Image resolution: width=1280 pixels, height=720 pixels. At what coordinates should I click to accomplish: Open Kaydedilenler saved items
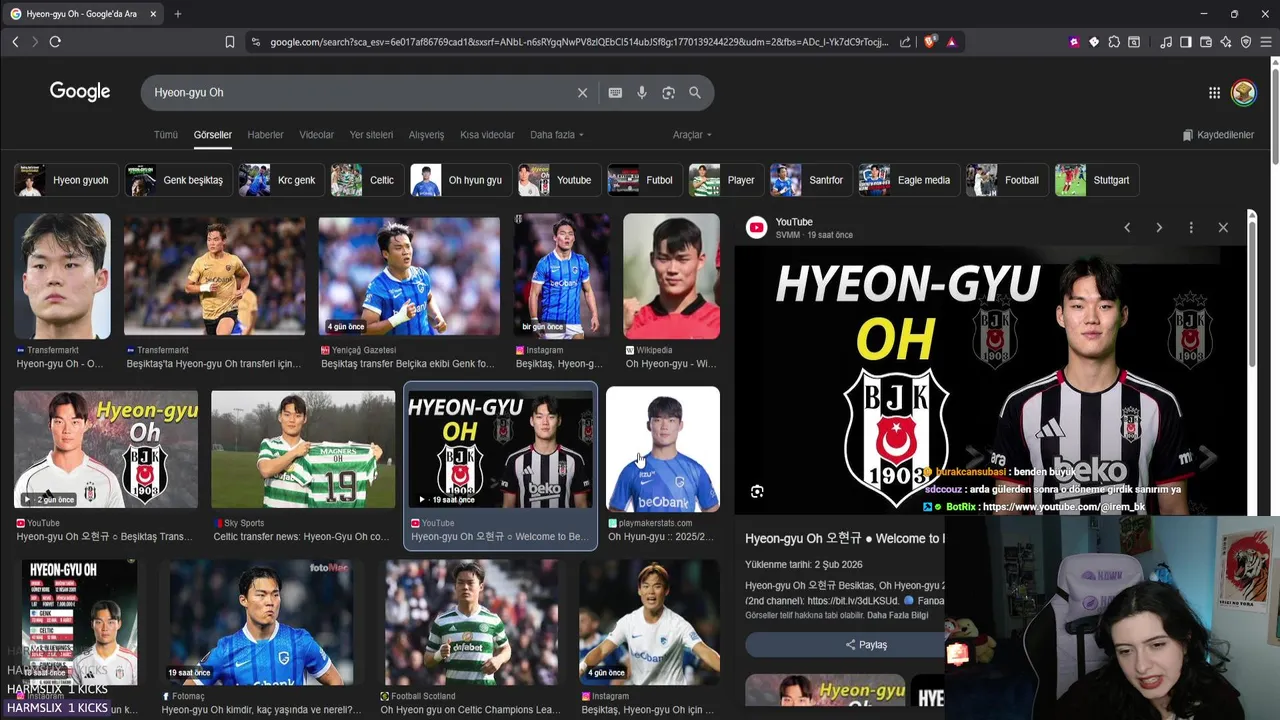pyautogui.click(x=1218, y=135)
